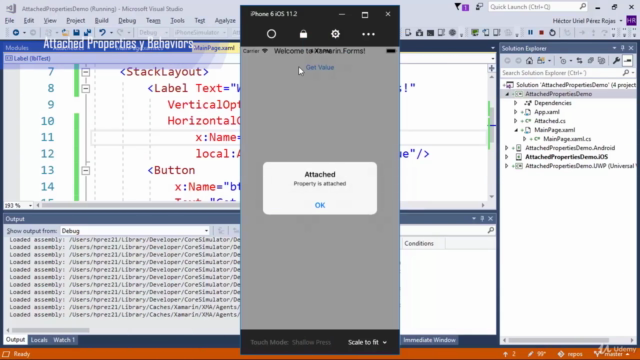Click the user account name Héctor Uriel Pérez Rojas
The height and width of the screenshot is (360, 640).
[584, 21]
